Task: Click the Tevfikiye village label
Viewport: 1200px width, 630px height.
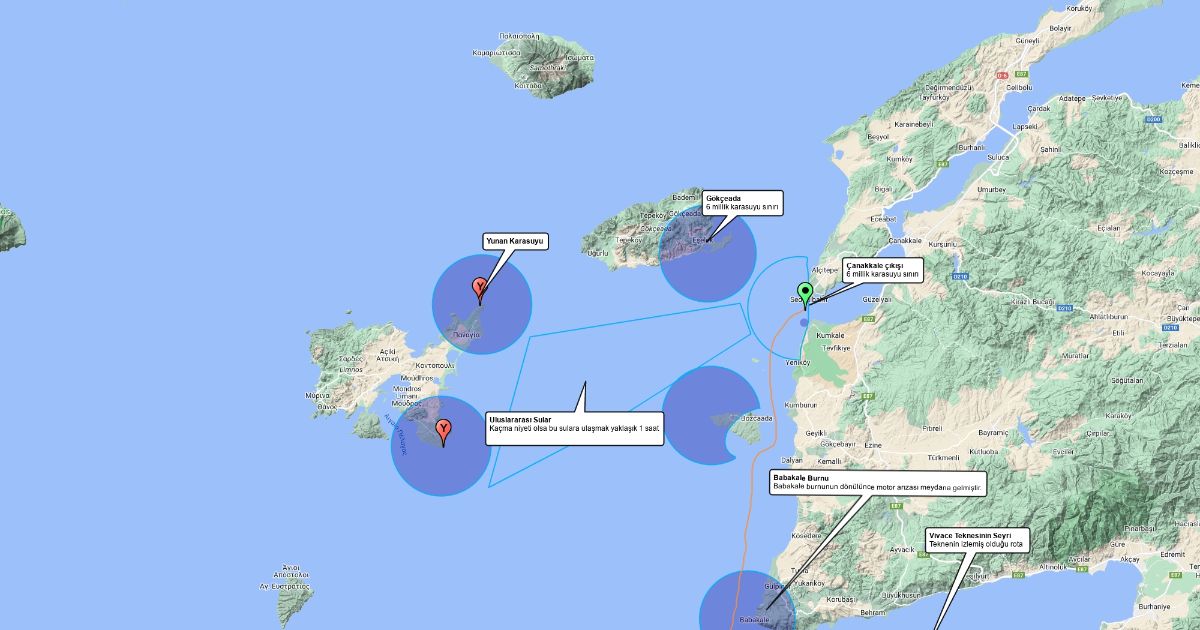Action: click(x=834, y=348)
